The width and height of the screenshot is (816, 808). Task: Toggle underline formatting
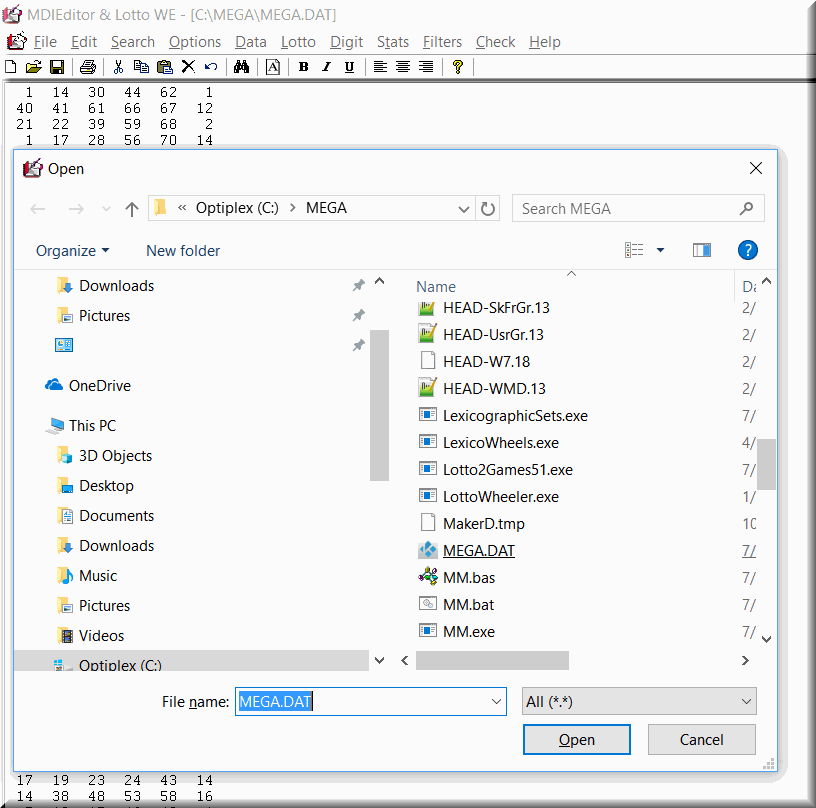coord(349,67)
